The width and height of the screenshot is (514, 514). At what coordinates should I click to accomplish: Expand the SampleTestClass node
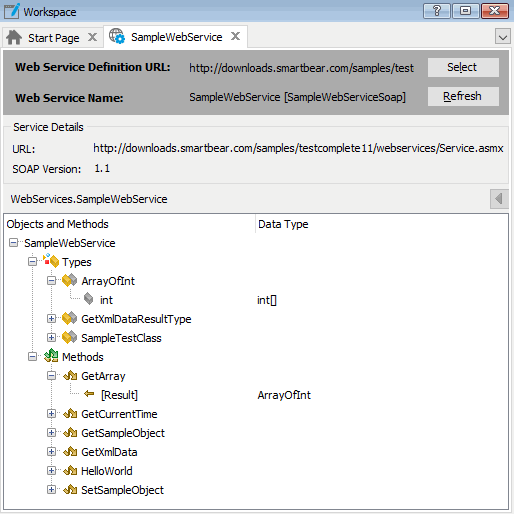[x=51, y=338]
